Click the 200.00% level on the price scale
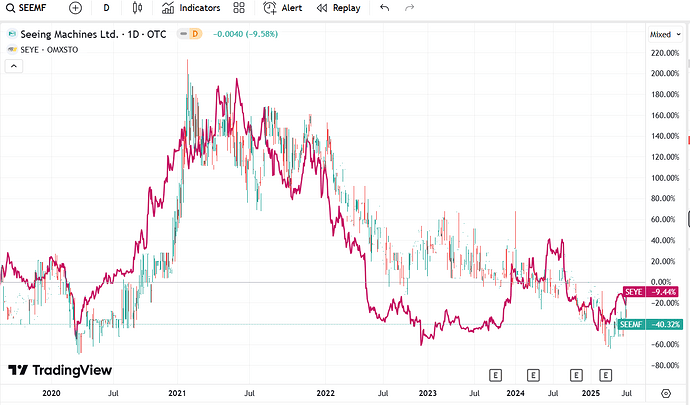Screen dimensions: 690x405 pyautogui.click(x=664, y=73)
